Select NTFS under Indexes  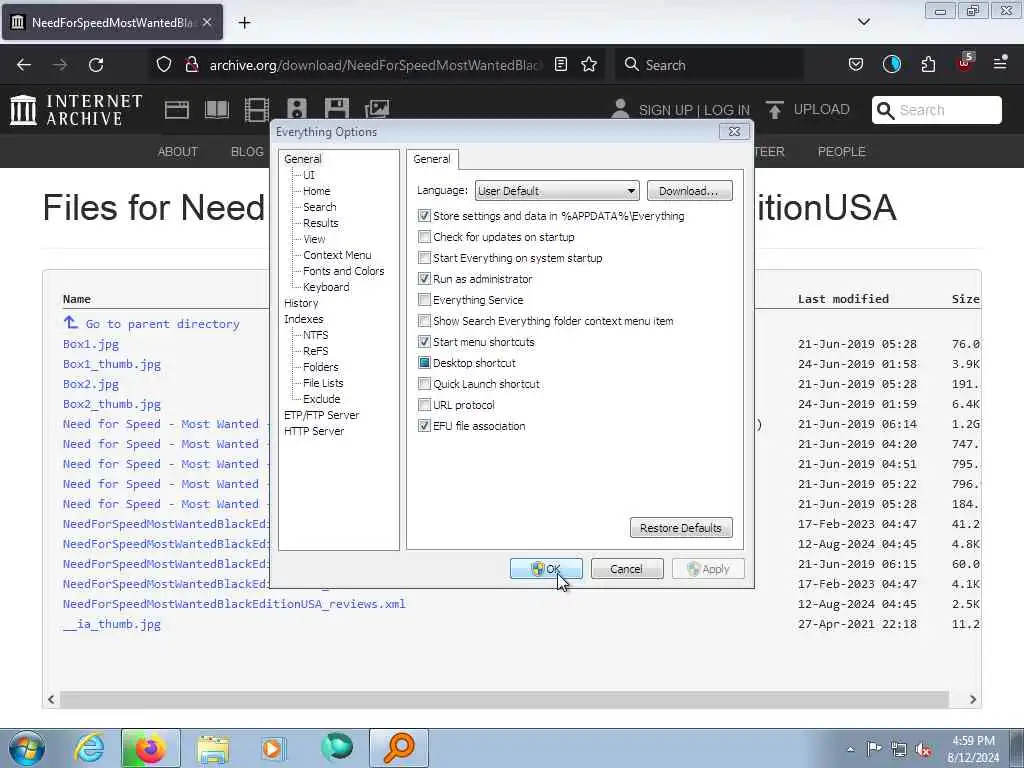pyautogui.click(x=315, y=335)
